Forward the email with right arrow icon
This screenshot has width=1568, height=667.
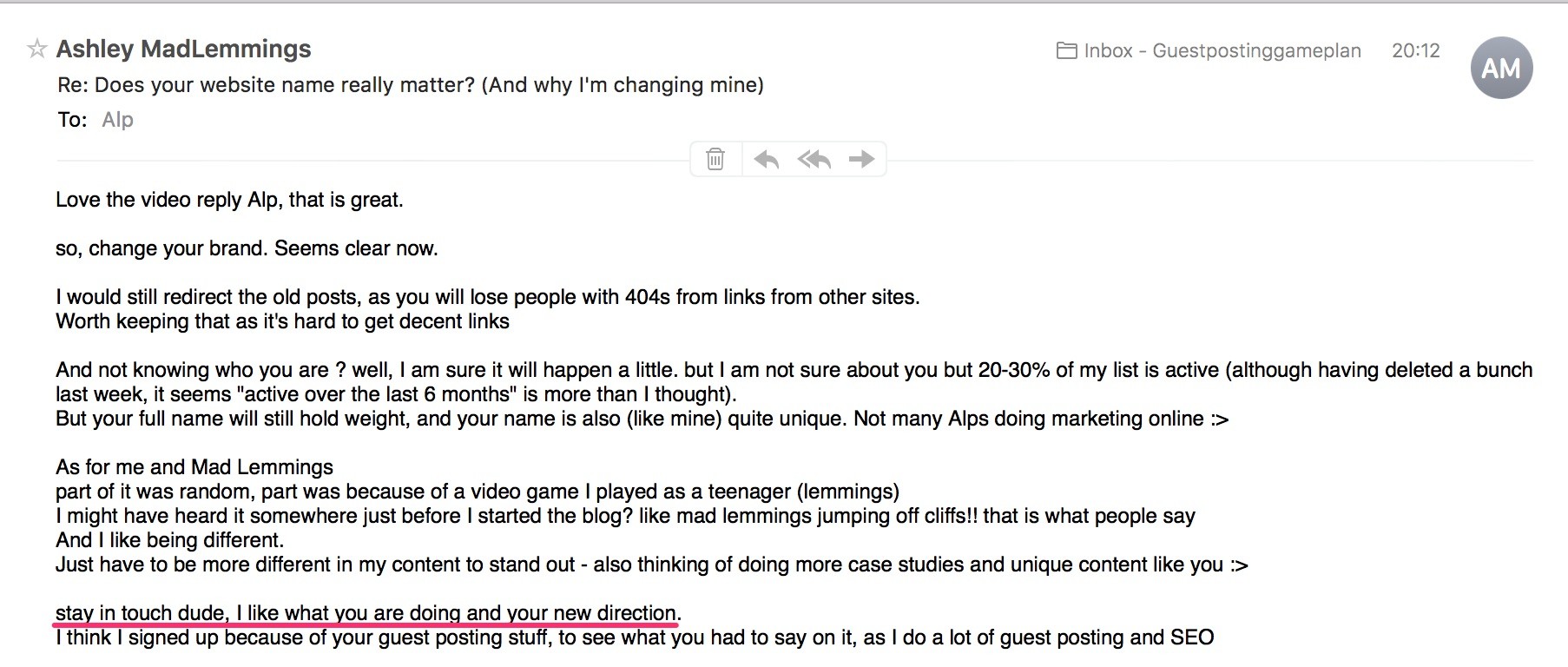coord(861,159)
